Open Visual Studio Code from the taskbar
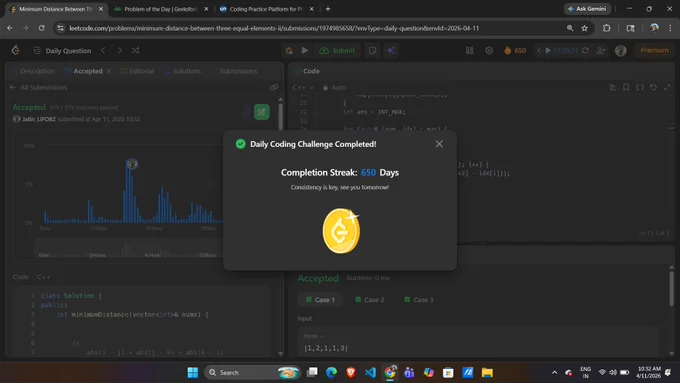 click(370, 373)
